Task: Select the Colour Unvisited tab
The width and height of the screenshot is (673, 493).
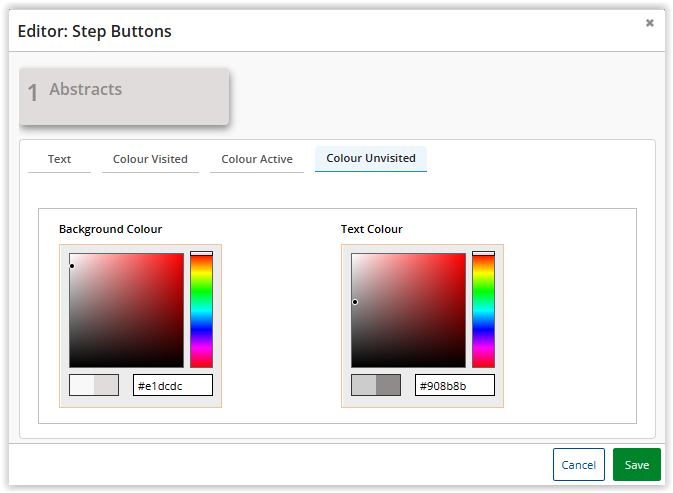Action: [x=371, y=159]
